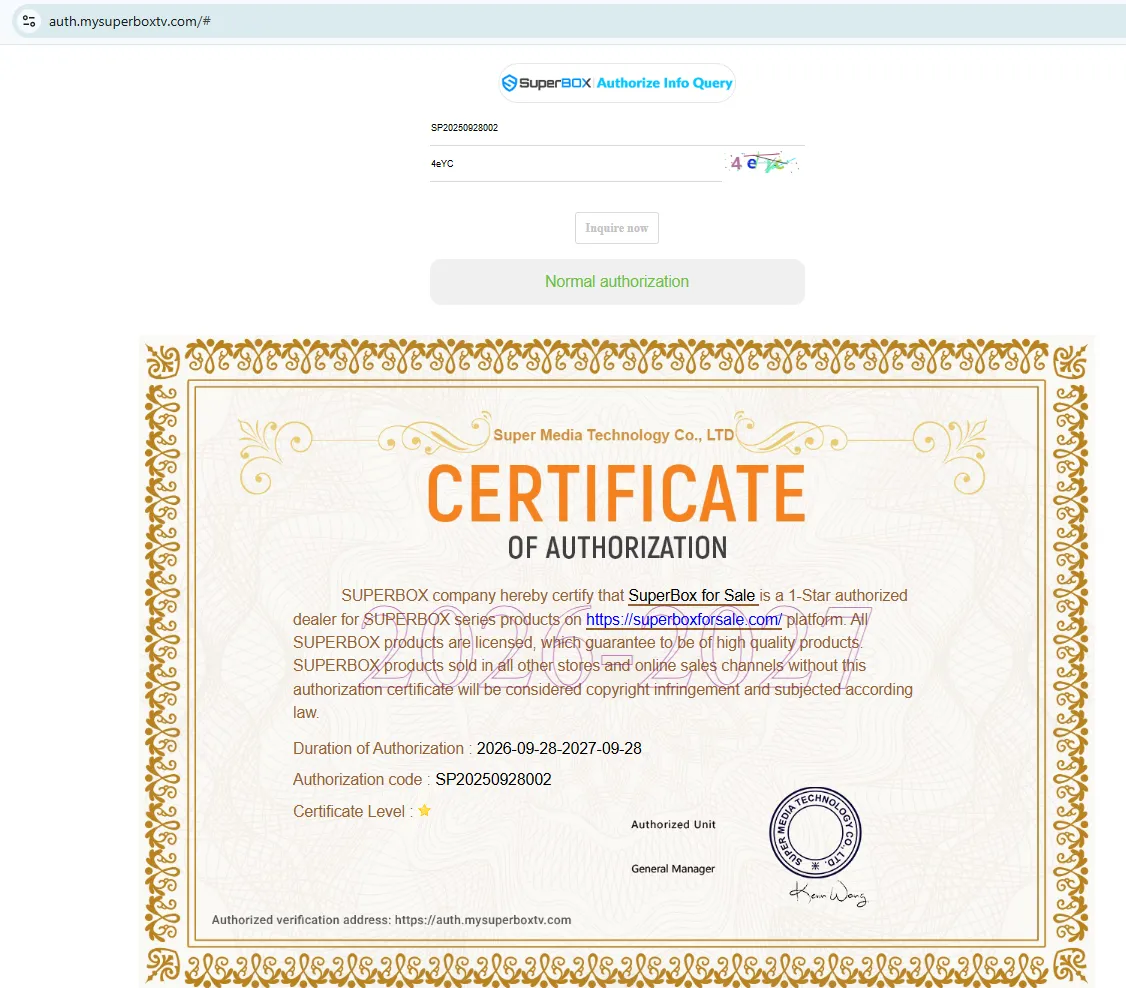Select Super Media Technology Co., LTD text
The width and height of the screenshot is (1126, 988).
click(x=613, y=435)
